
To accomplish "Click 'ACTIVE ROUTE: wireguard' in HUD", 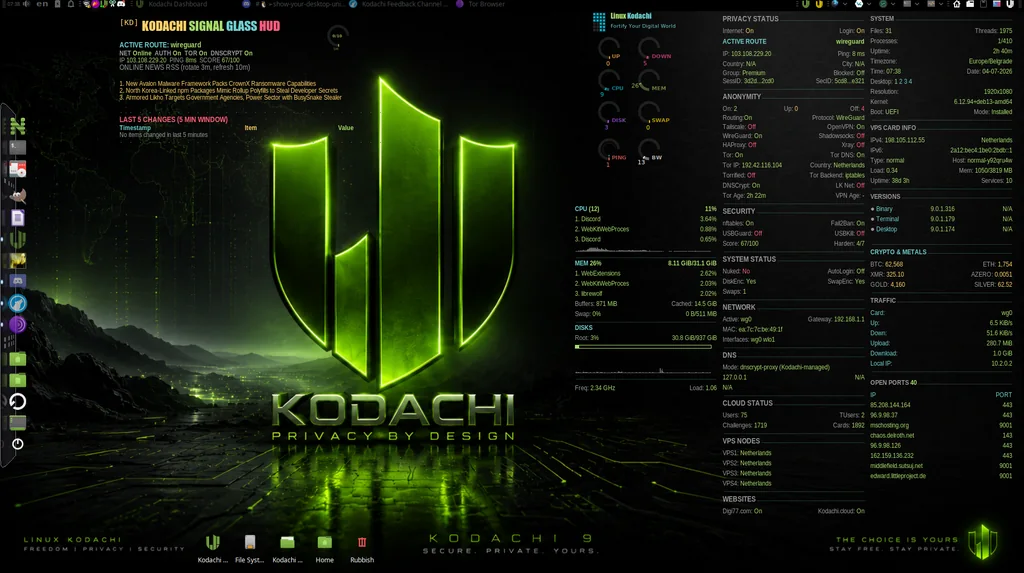I will point(160,45).
